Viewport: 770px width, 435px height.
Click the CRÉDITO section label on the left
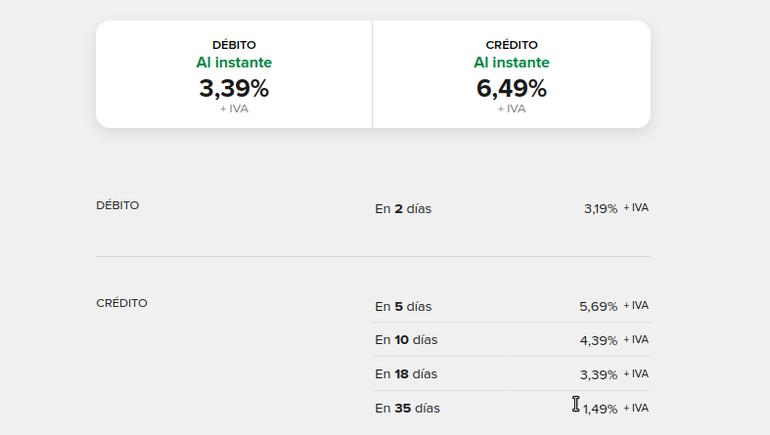click(x=122, y=303)
